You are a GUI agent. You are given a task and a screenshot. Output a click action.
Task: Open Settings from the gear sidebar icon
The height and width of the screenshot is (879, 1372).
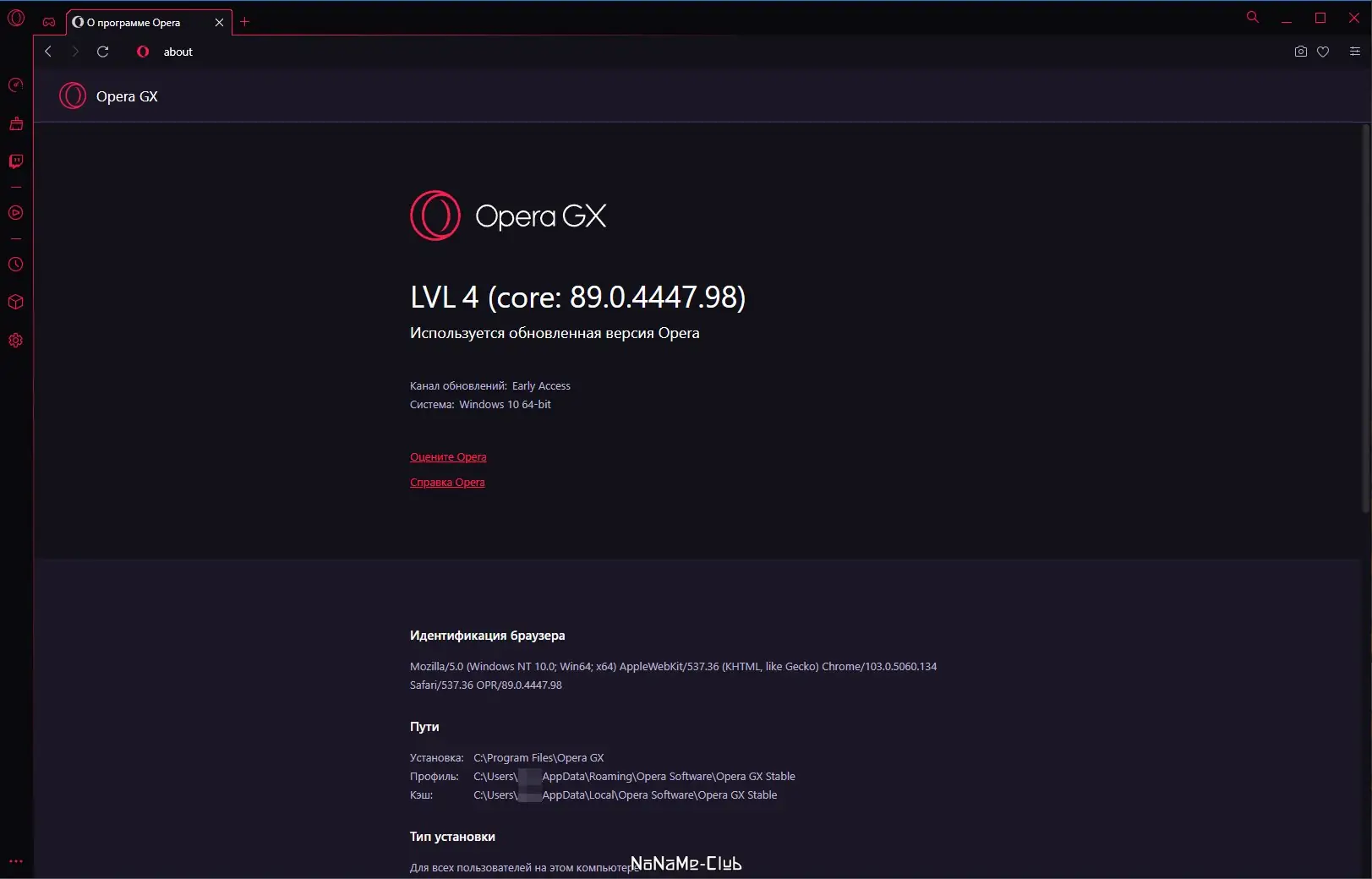16,341
